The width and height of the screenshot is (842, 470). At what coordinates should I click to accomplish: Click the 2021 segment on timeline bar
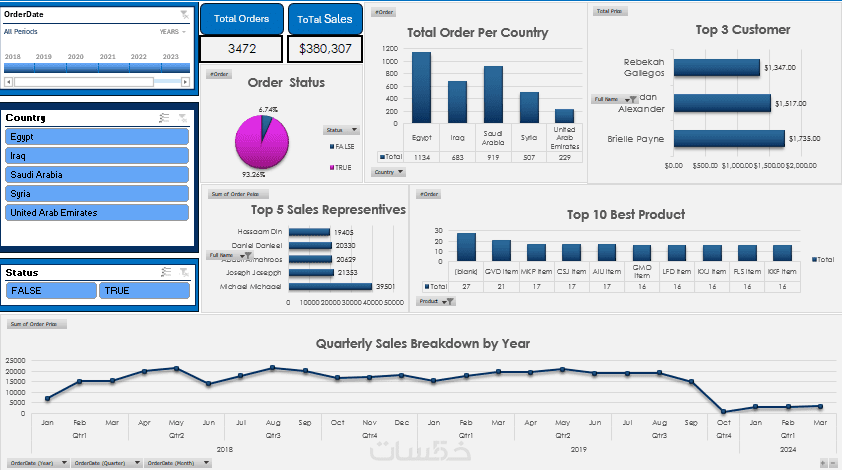(x=114, y=68)
